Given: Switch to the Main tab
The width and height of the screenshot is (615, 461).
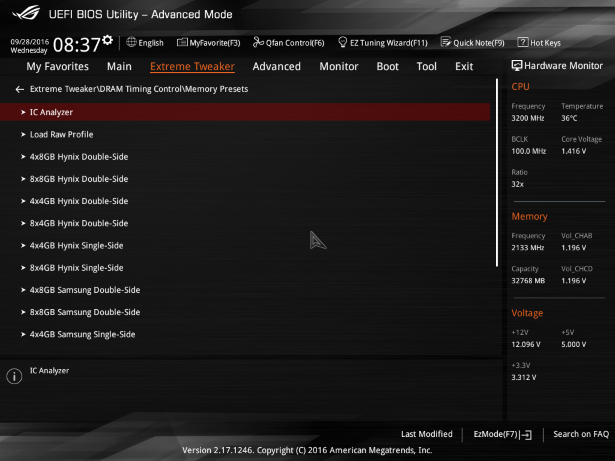Looking at the screenshot, I should pyautogui.click(x=119, y=66).
